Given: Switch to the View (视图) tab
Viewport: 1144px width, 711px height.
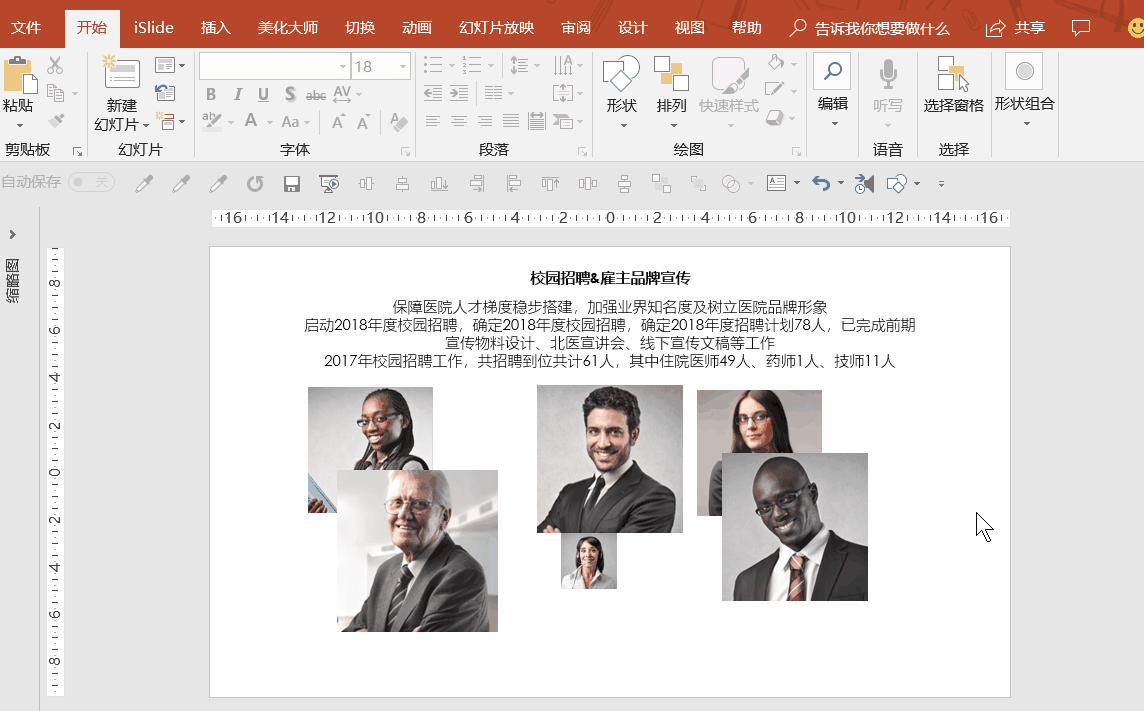Looking at the screenshot, I should [689, 28].
